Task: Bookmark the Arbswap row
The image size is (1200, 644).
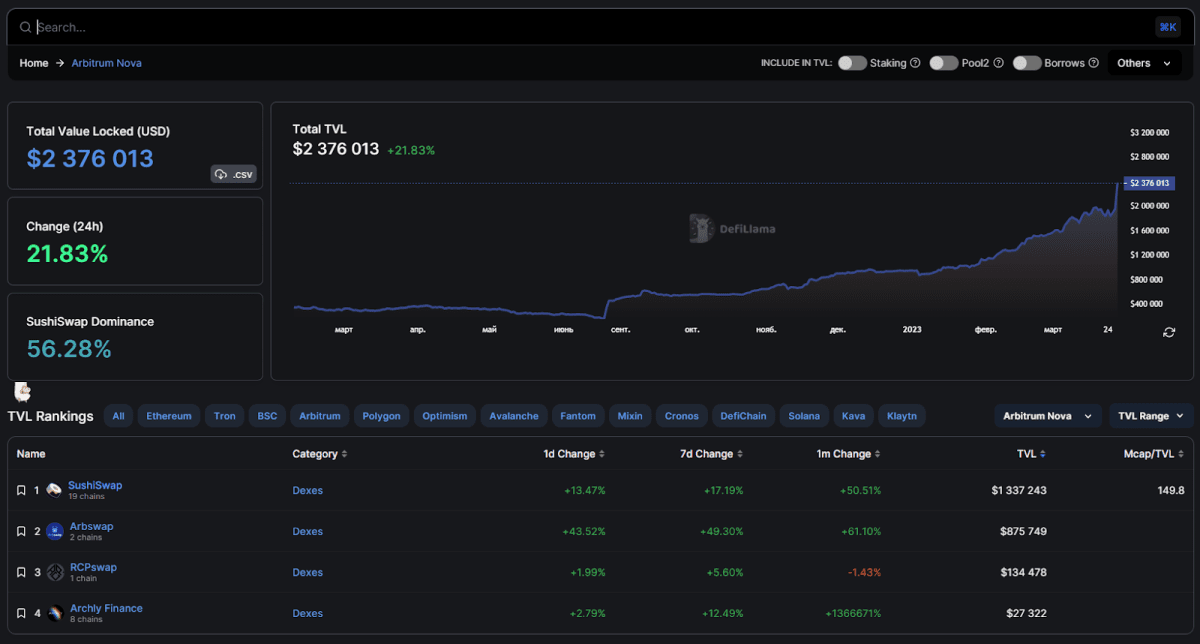Action: [21, 532]
